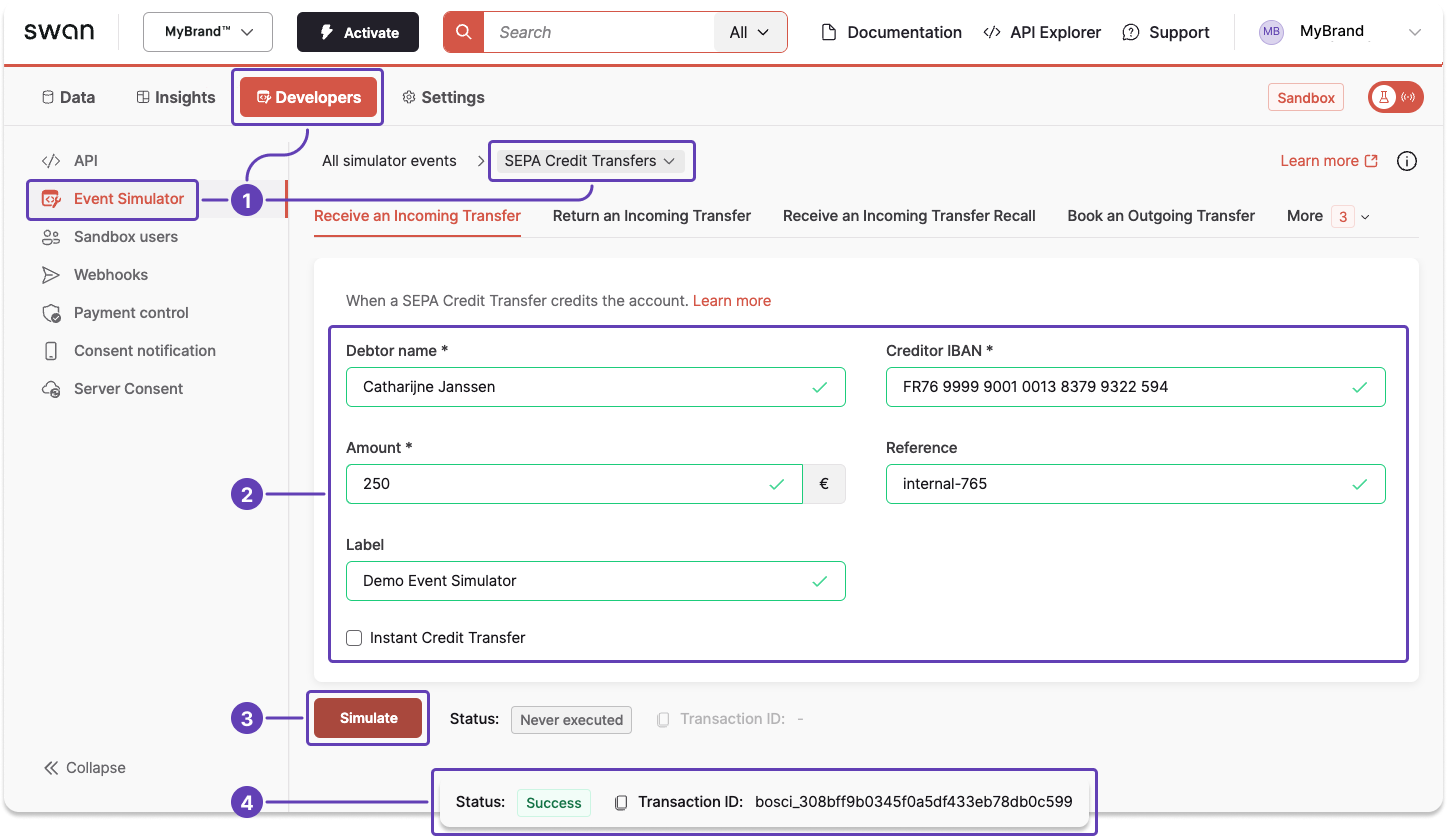Click the Sandbox users icon
The width and height of the screenshot is (1447, 836).
coord(50,237)
